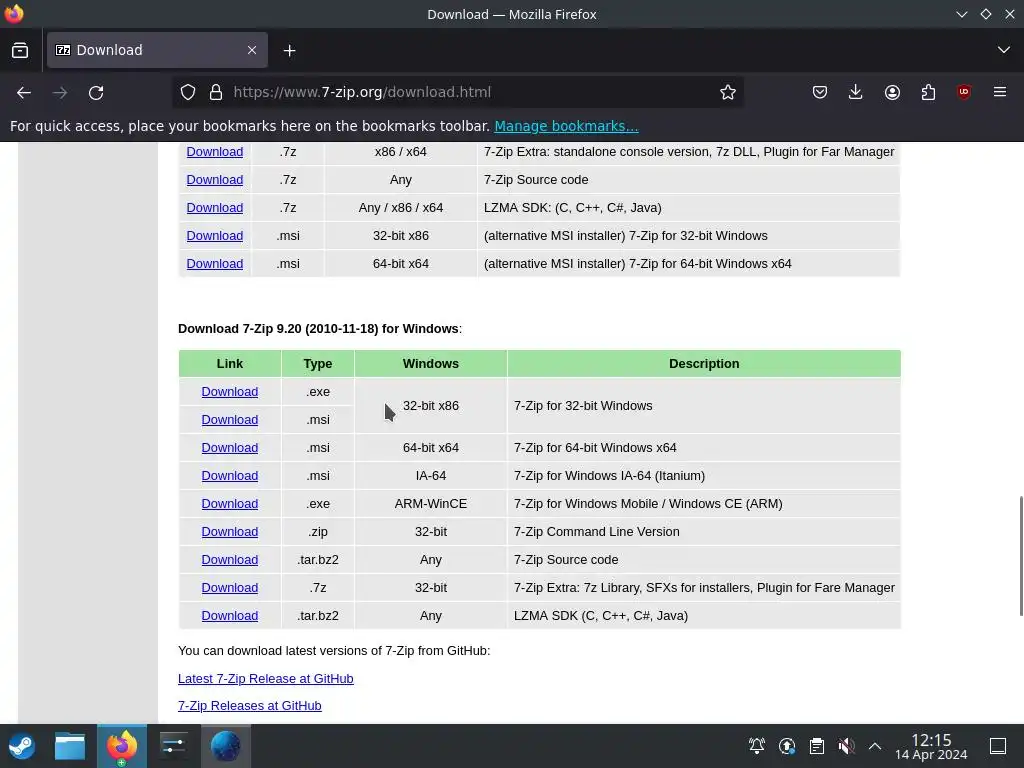List all tabs dropdown arrow
Image resolution: width=1024 pixels, height=768 pixels.
click(1004, 50)
